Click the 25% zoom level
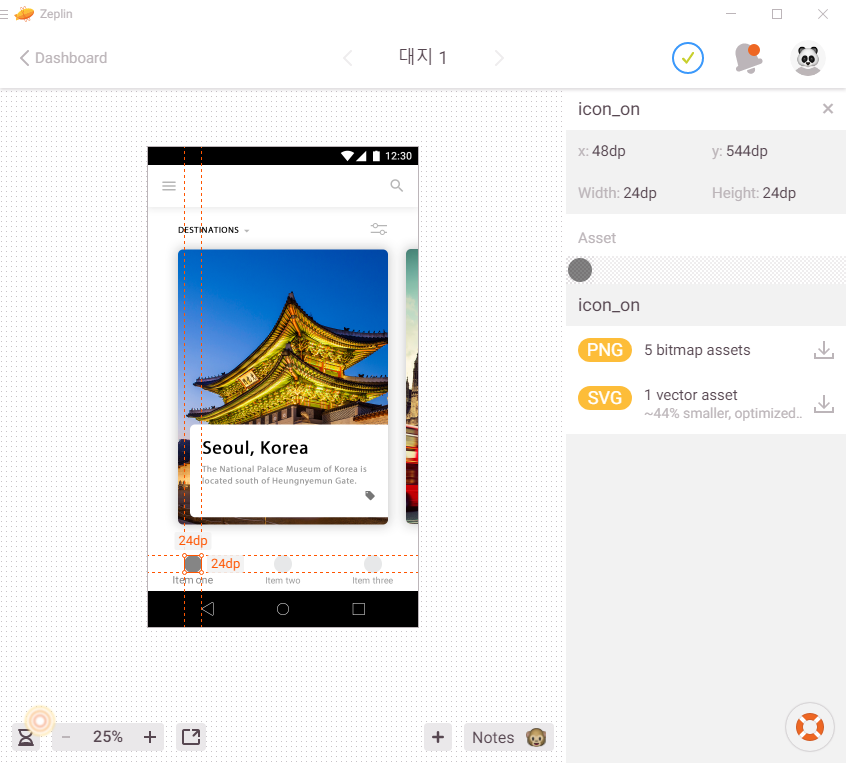This screenshot has width=846, height=763. tap(107, 737)
